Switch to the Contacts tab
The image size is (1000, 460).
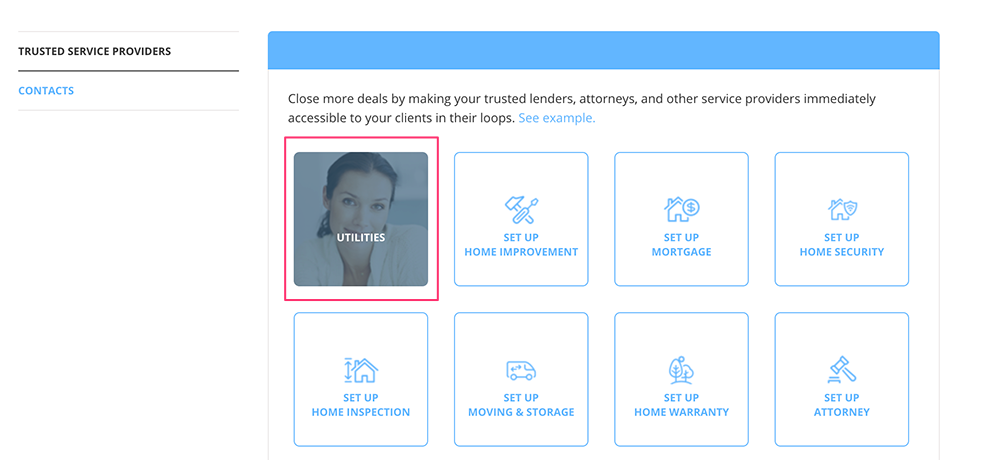46,91
